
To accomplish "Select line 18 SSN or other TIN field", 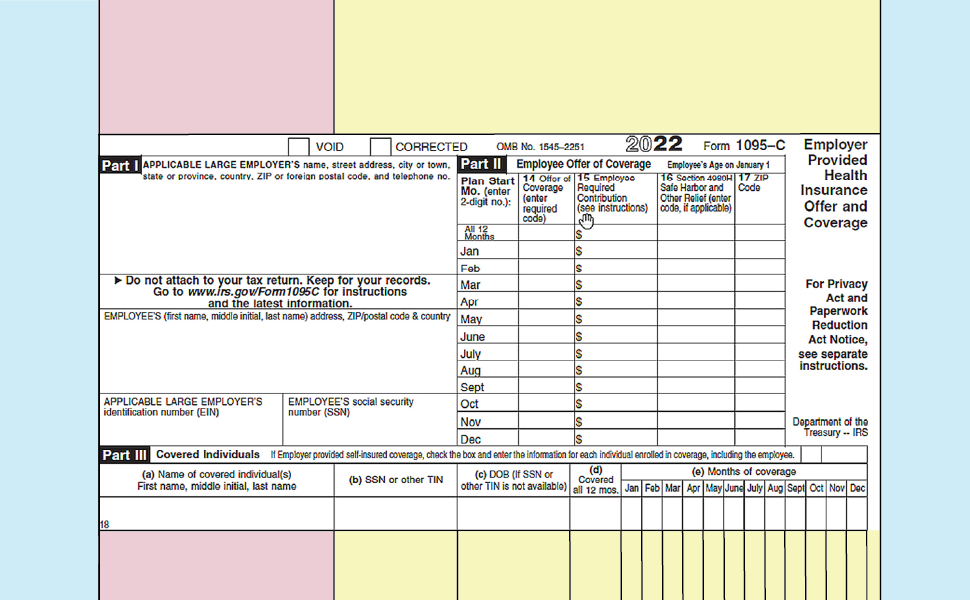I will point(395,513).
